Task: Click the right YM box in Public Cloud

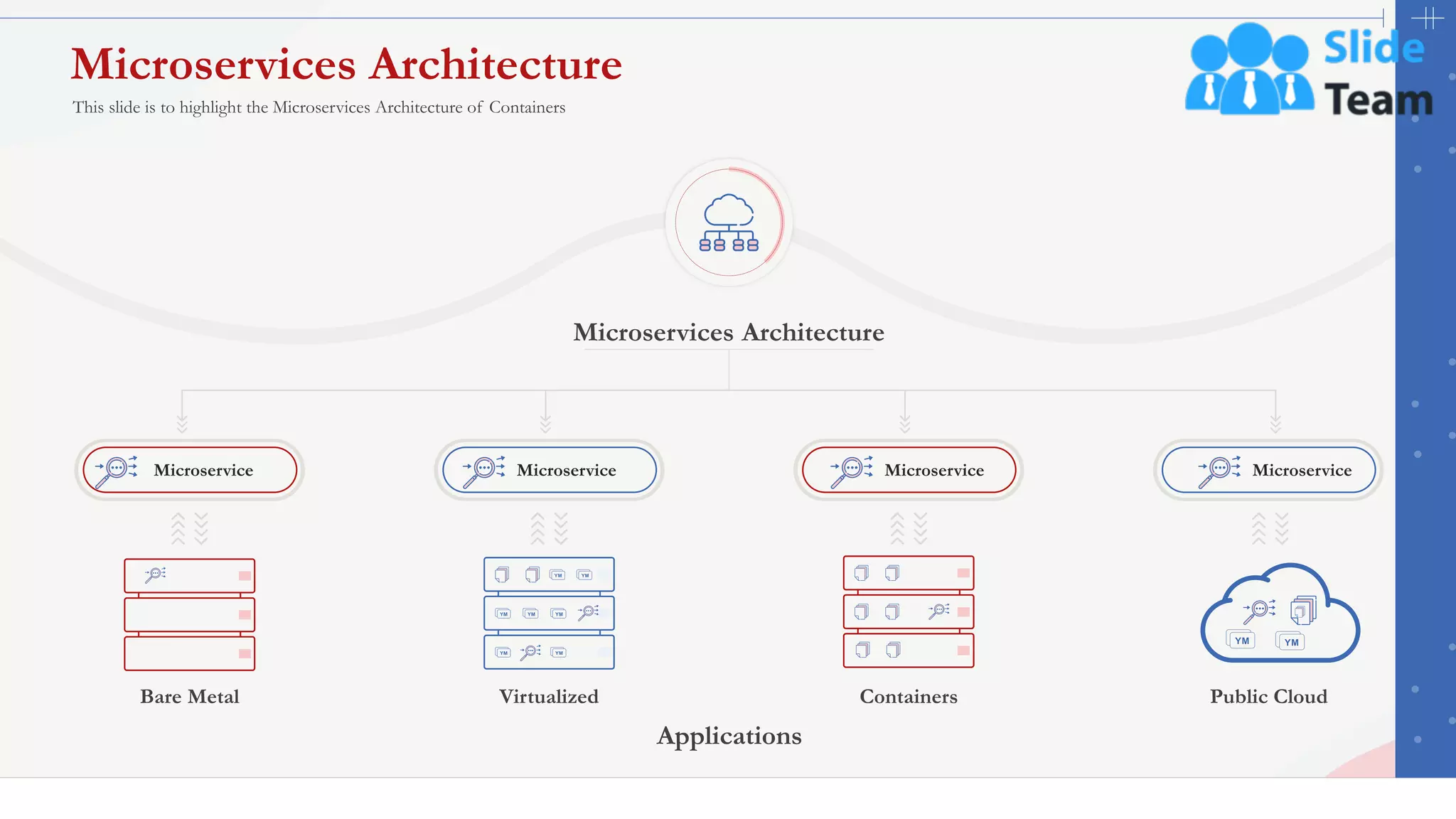Action: point(1290,641)
